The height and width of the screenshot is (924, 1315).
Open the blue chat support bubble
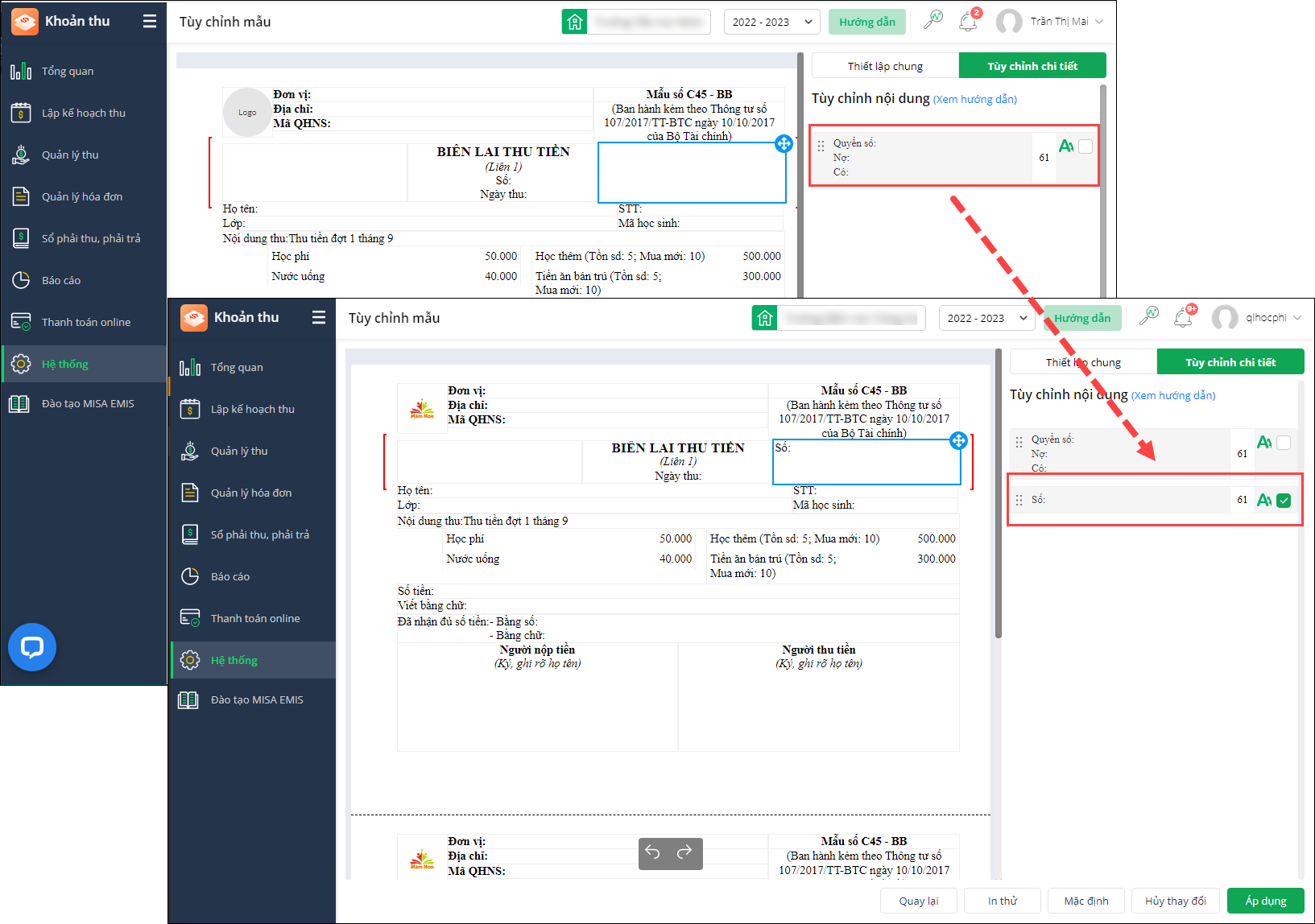32,647
